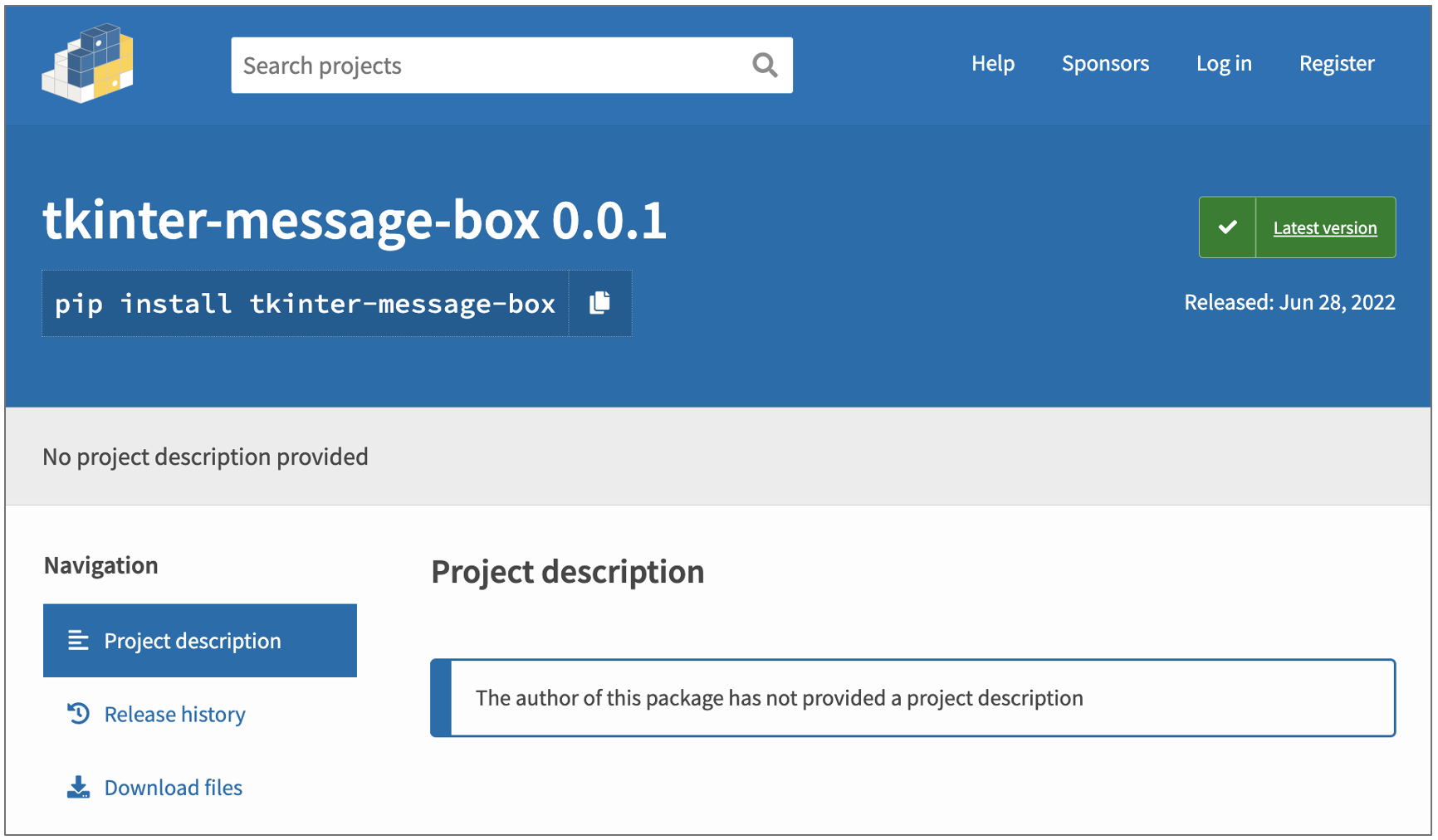Image resolution: width=1438 pixels, height=840 pixels.
Task: Open the Help page
Action: pyautogui.click(x=992, y=64)
